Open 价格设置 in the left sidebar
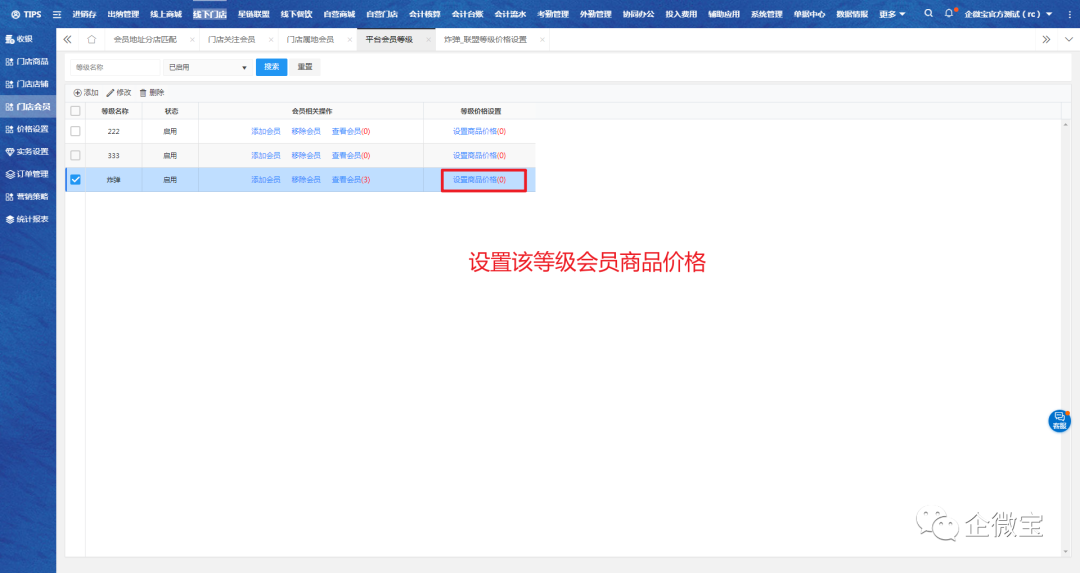The width and height of the screenshot is (1080, 573). [31, 129]
